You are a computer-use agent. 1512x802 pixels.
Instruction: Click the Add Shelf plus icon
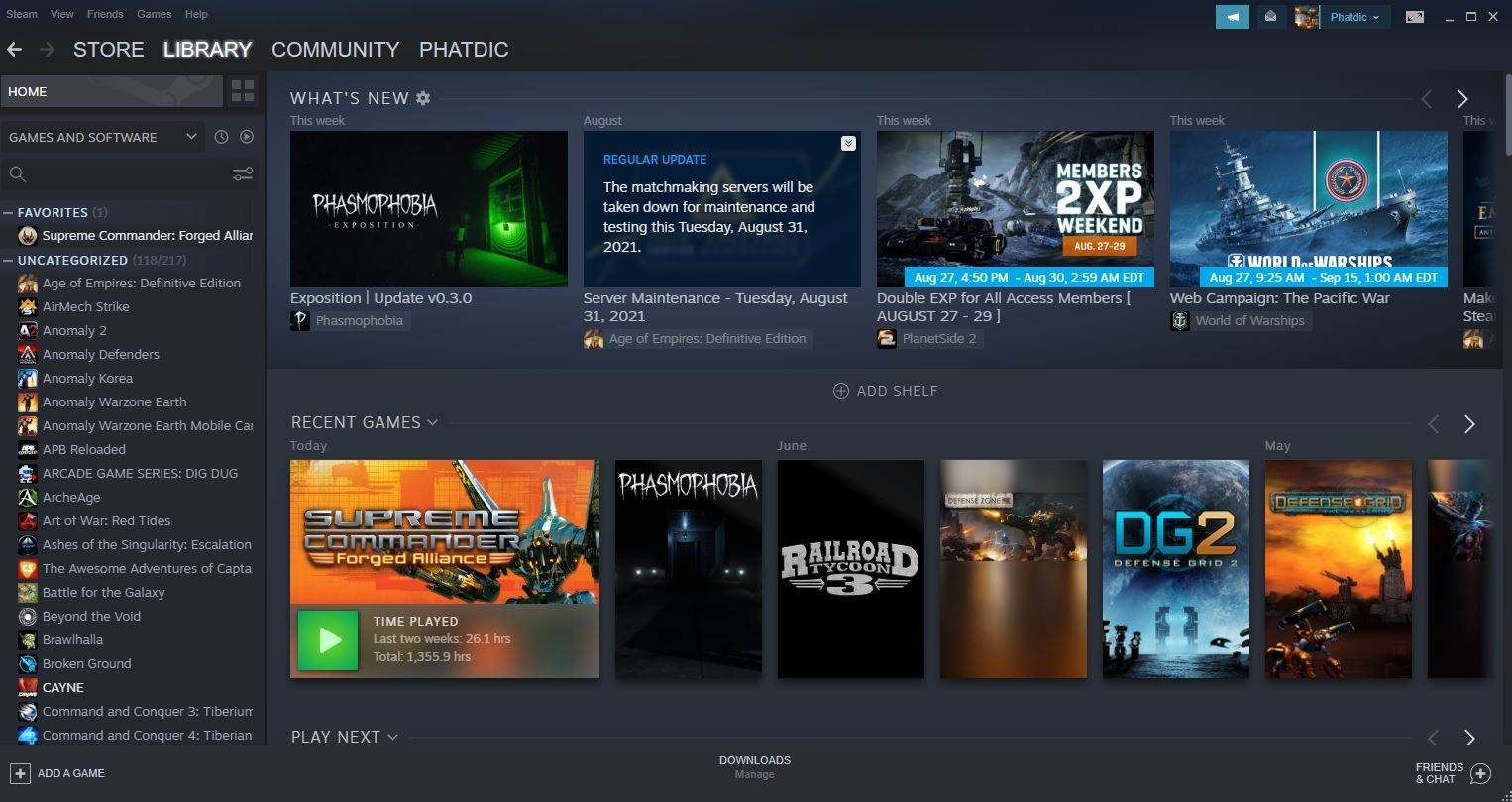pos(841,391)
